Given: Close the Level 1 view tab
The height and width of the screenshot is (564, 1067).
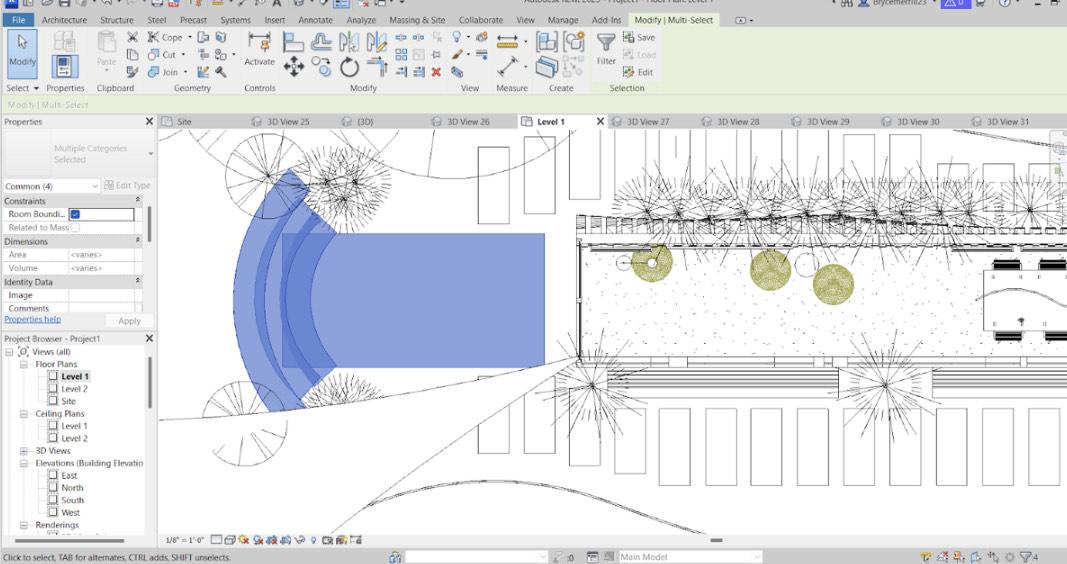Looking at the screenshot, I should tap(600, 121).
